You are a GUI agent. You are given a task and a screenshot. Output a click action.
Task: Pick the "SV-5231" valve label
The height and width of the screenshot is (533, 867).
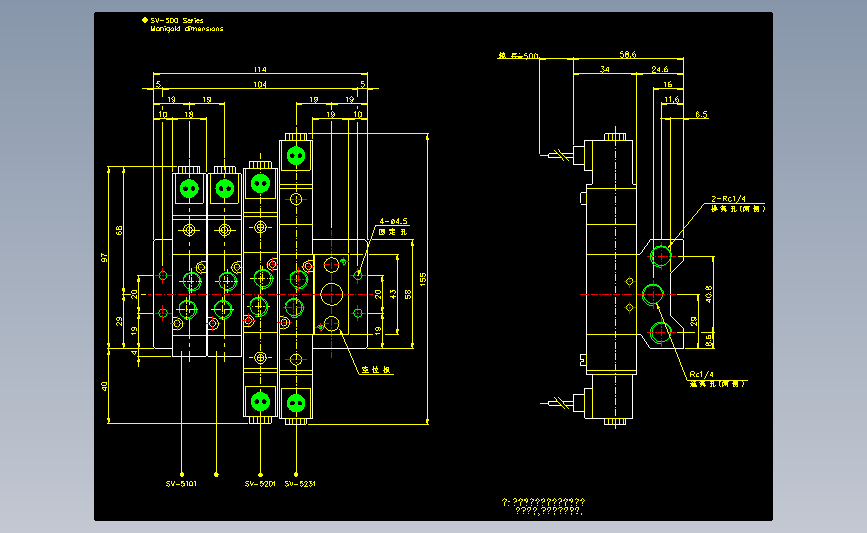coord(300,484)
